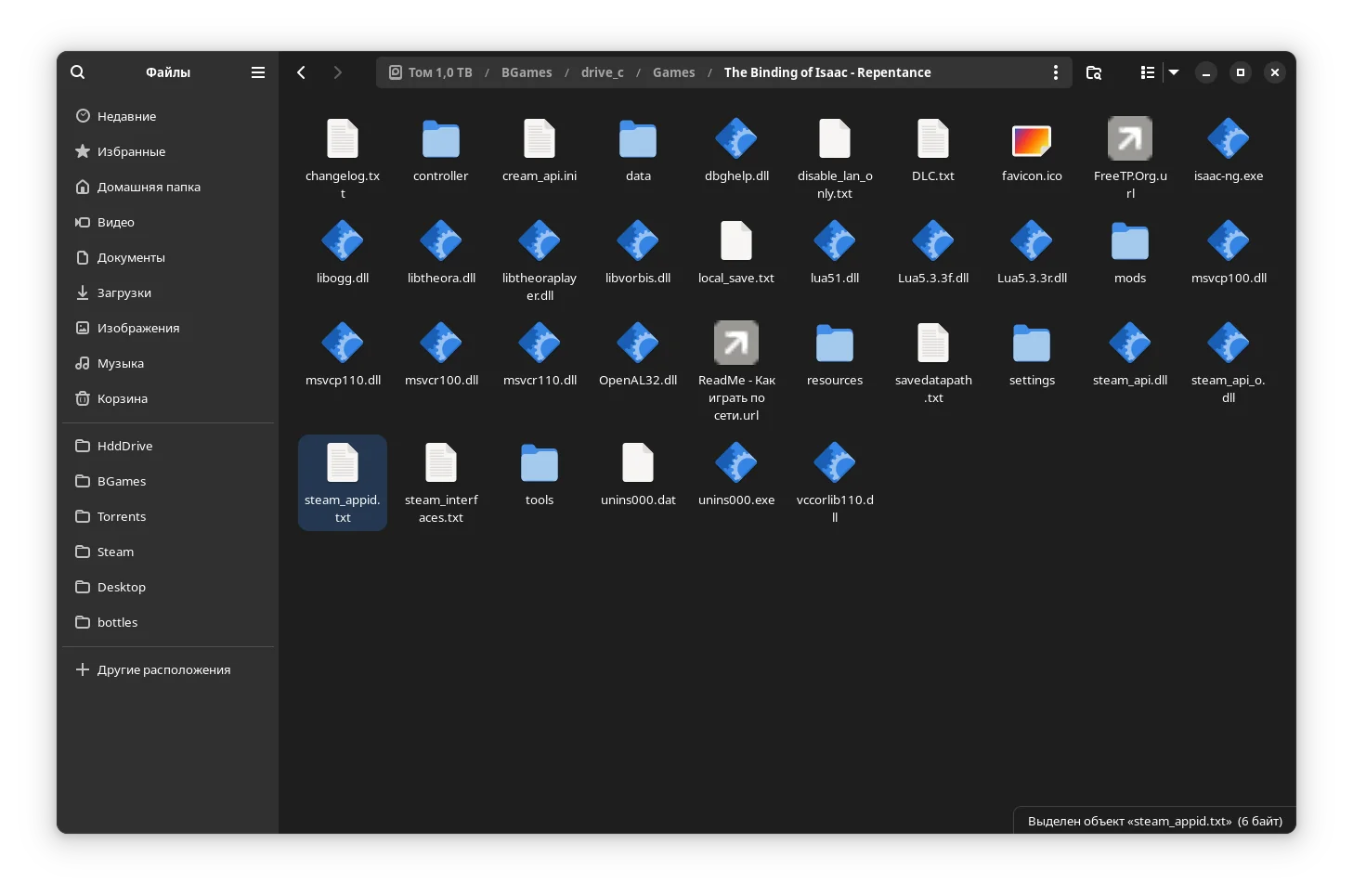
Task: Click the search magnifier icon in sidebar header
Action: (x=78, y=72)
